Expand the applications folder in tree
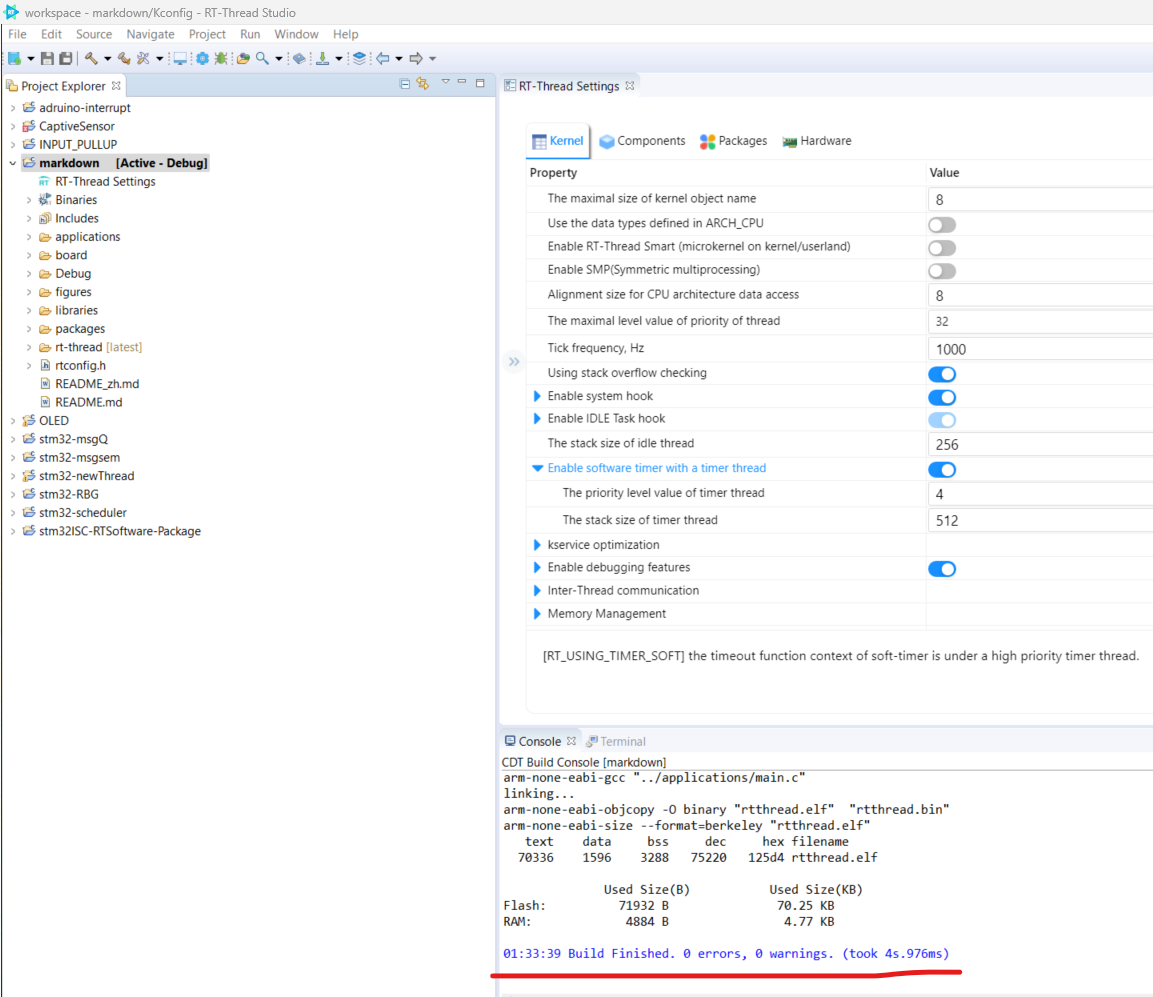1153x997 pixels. point(29,237)
